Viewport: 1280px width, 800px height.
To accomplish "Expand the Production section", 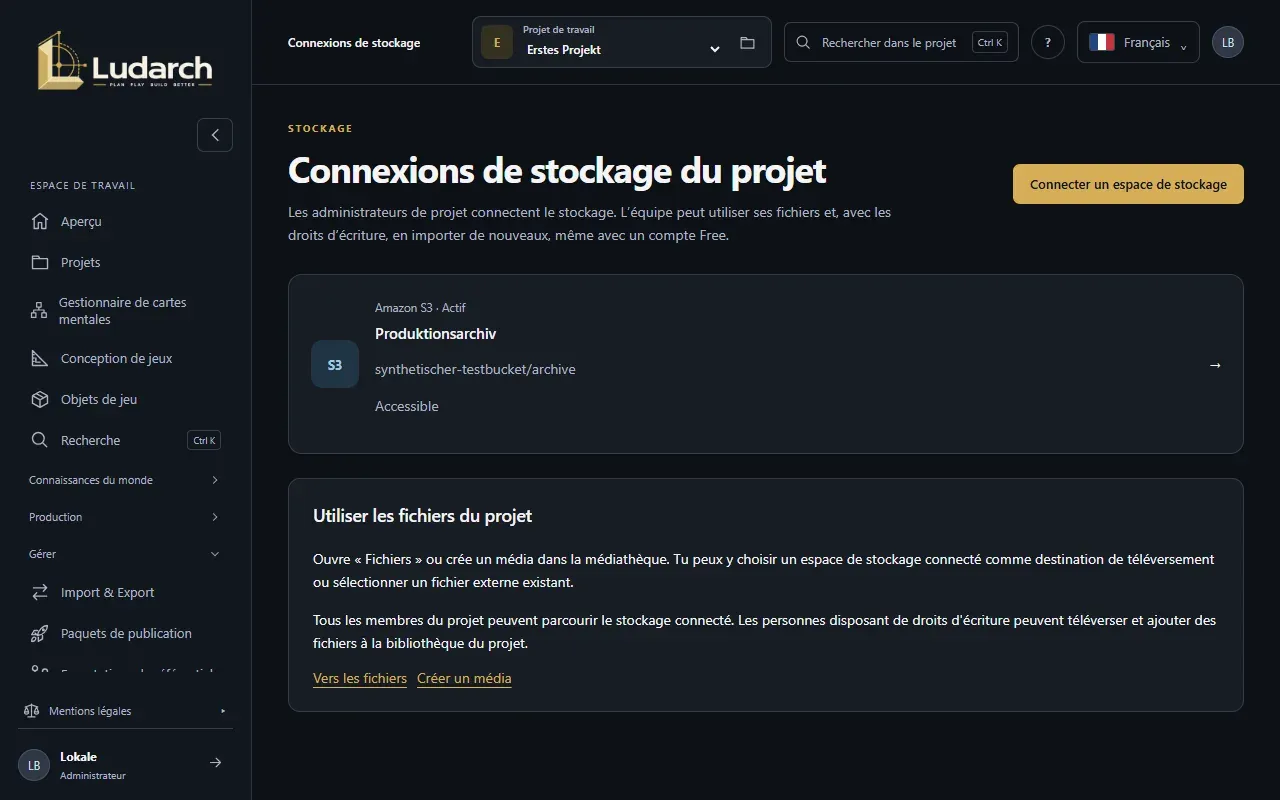I will pos(125,517).
